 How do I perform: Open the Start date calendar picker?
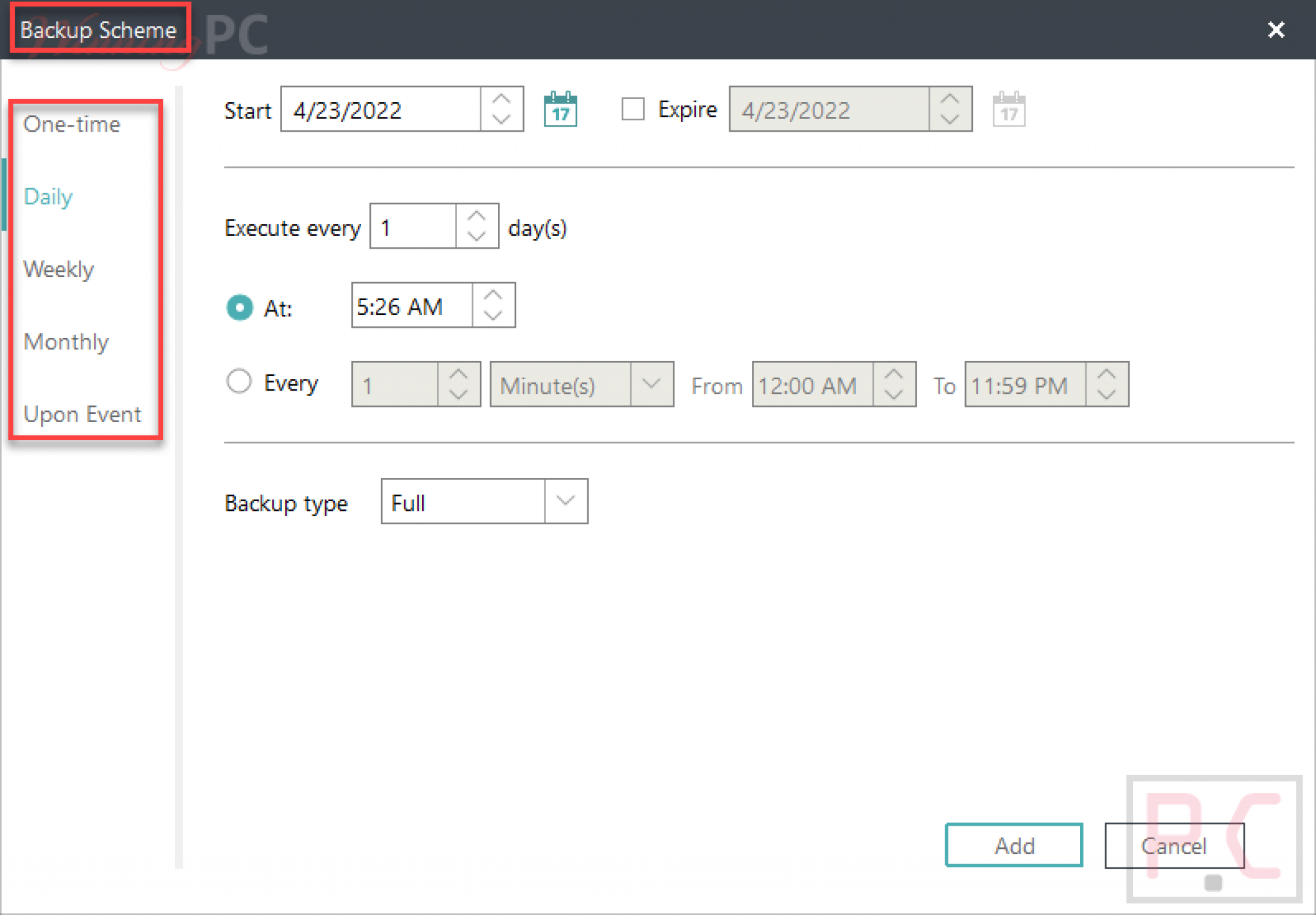(x=560, y=110)
